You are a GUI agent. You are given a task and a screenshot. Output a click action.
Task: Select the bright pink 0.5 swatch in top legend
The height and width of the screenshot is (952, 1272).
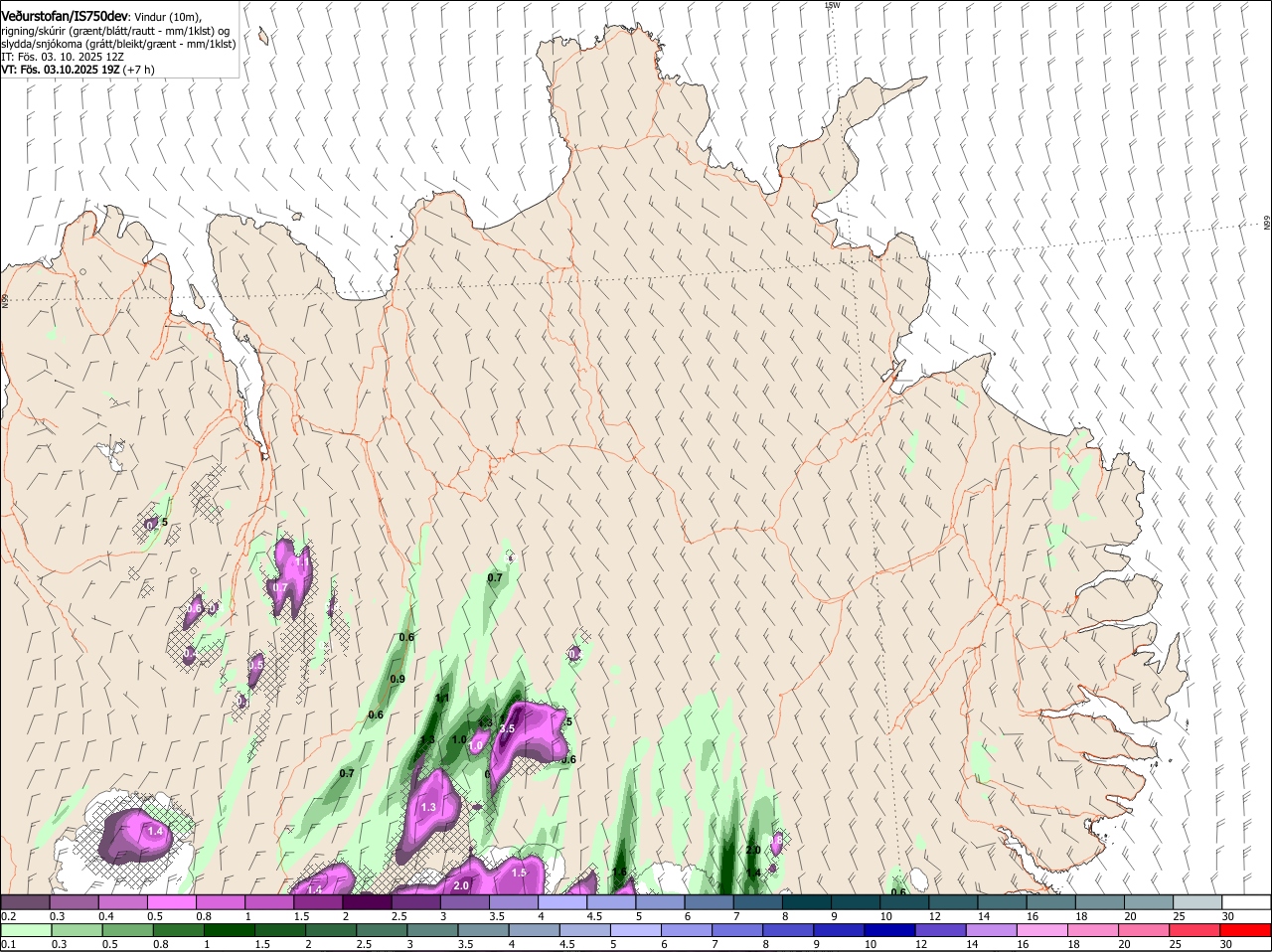173,901
